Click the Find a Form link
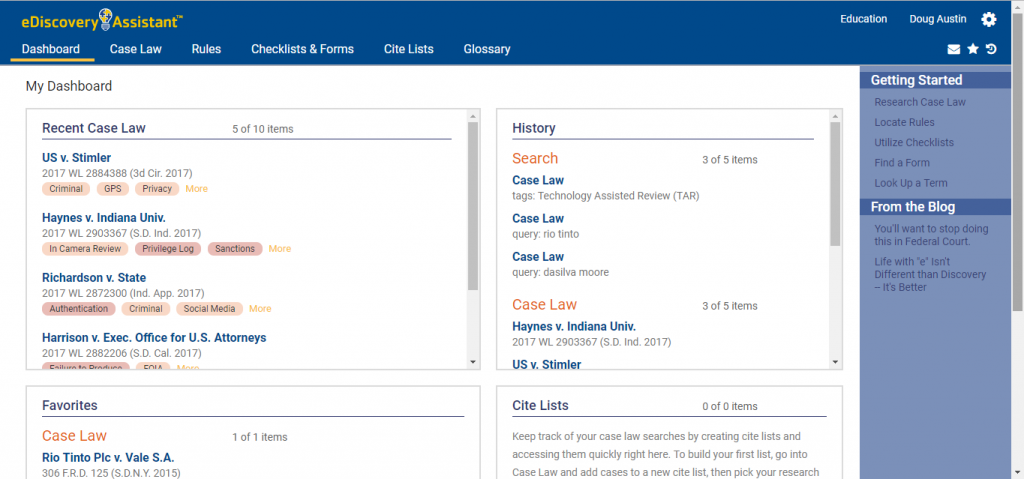1024x479 pixels. (x=902, y=163)
